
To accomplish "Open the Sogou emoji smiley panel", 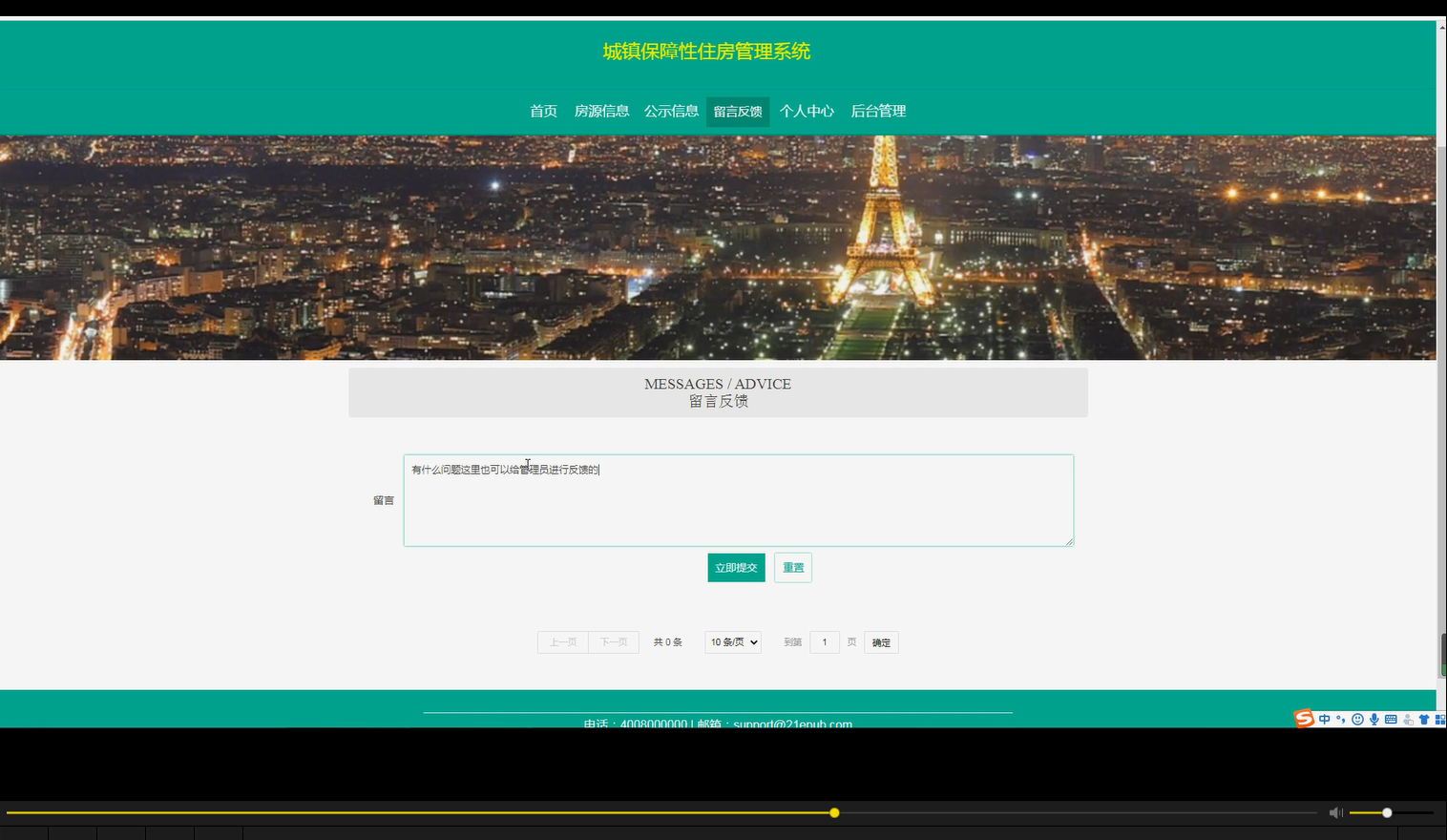I will pyautogui.click(x=1357, y=720).
